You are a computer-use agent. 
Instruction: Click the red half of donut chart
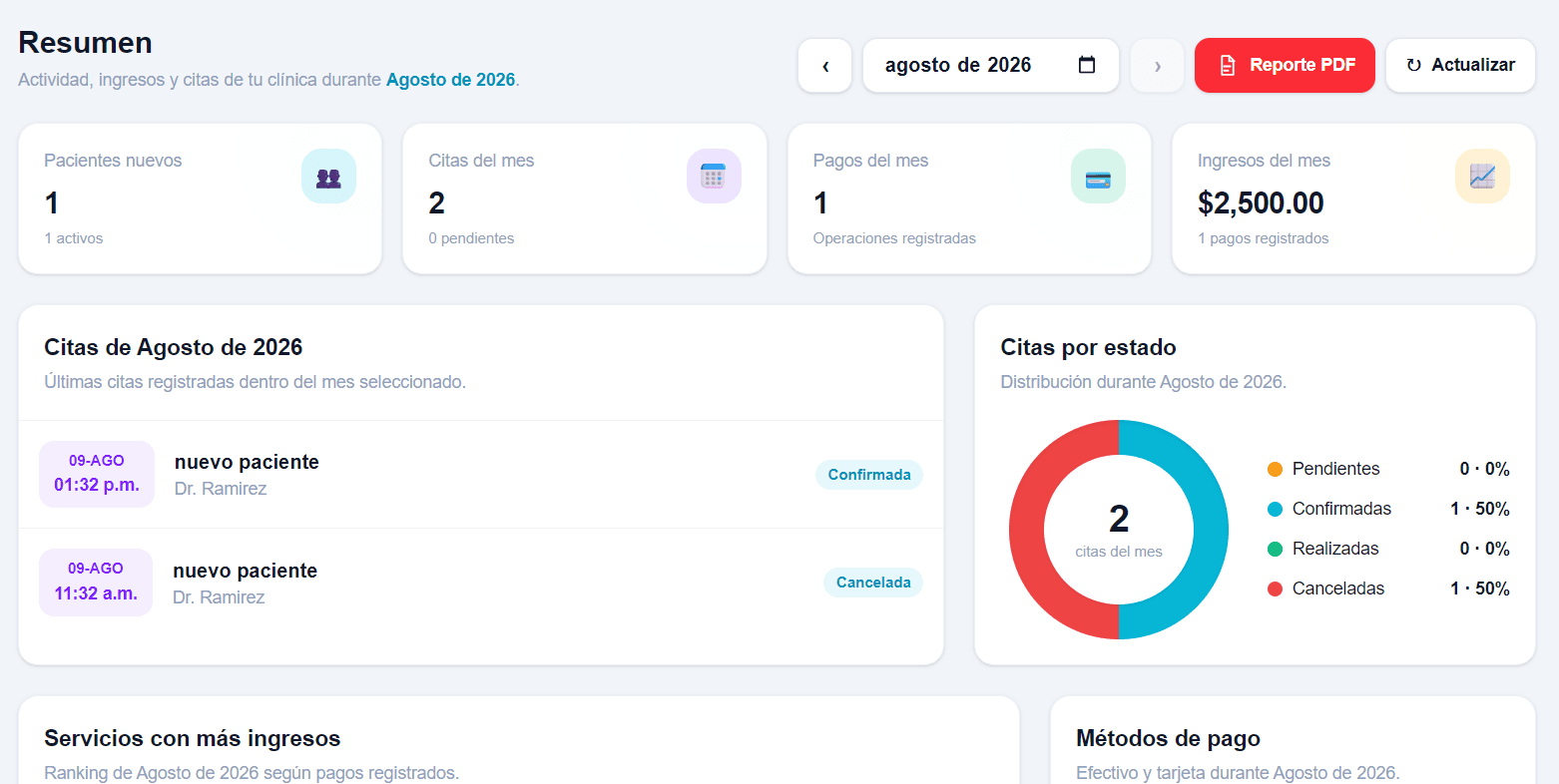tap(1027, 530)
